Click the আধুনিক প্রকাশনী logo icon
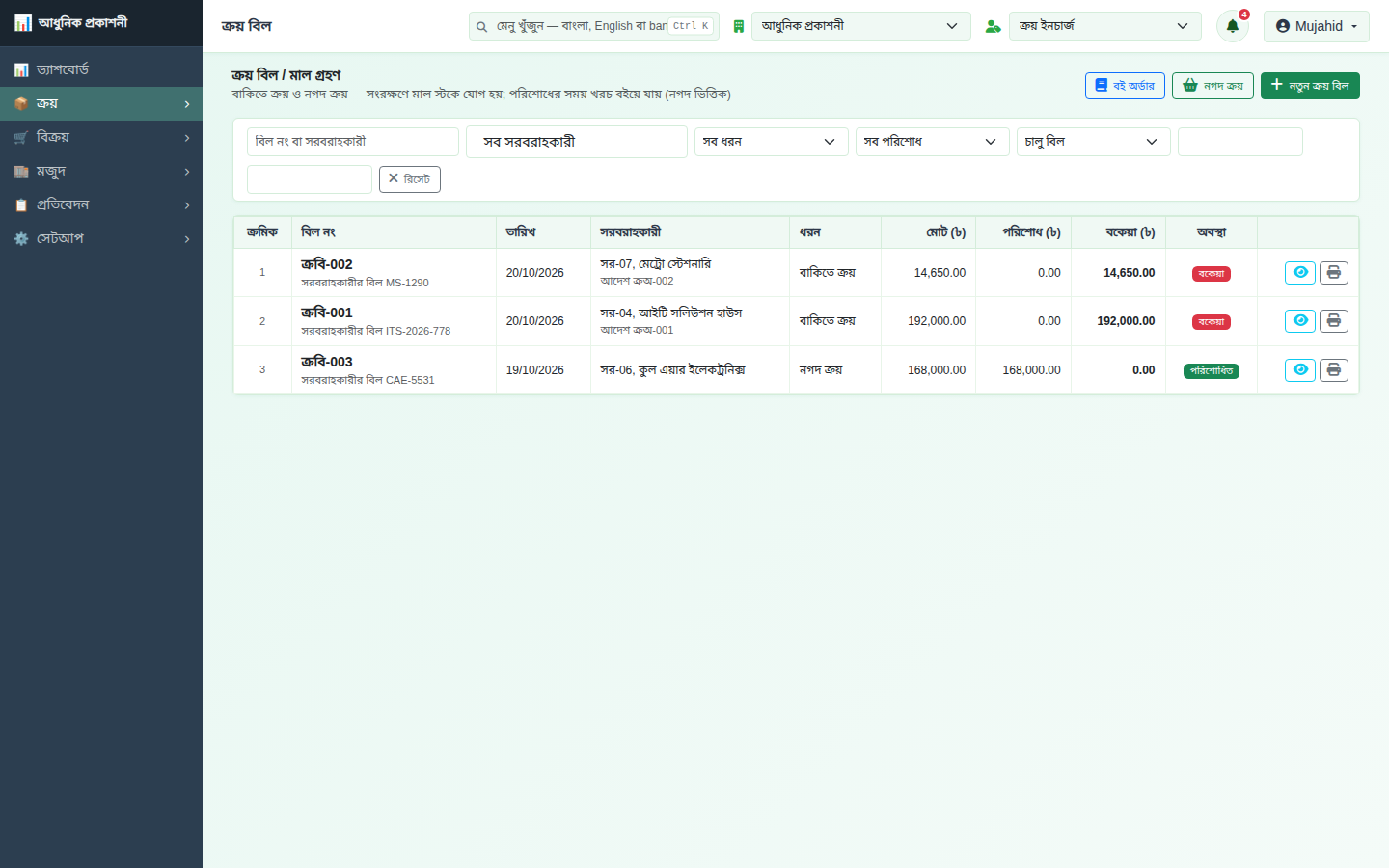This screenshot has height=868, width=1389. tap(23, 22)
